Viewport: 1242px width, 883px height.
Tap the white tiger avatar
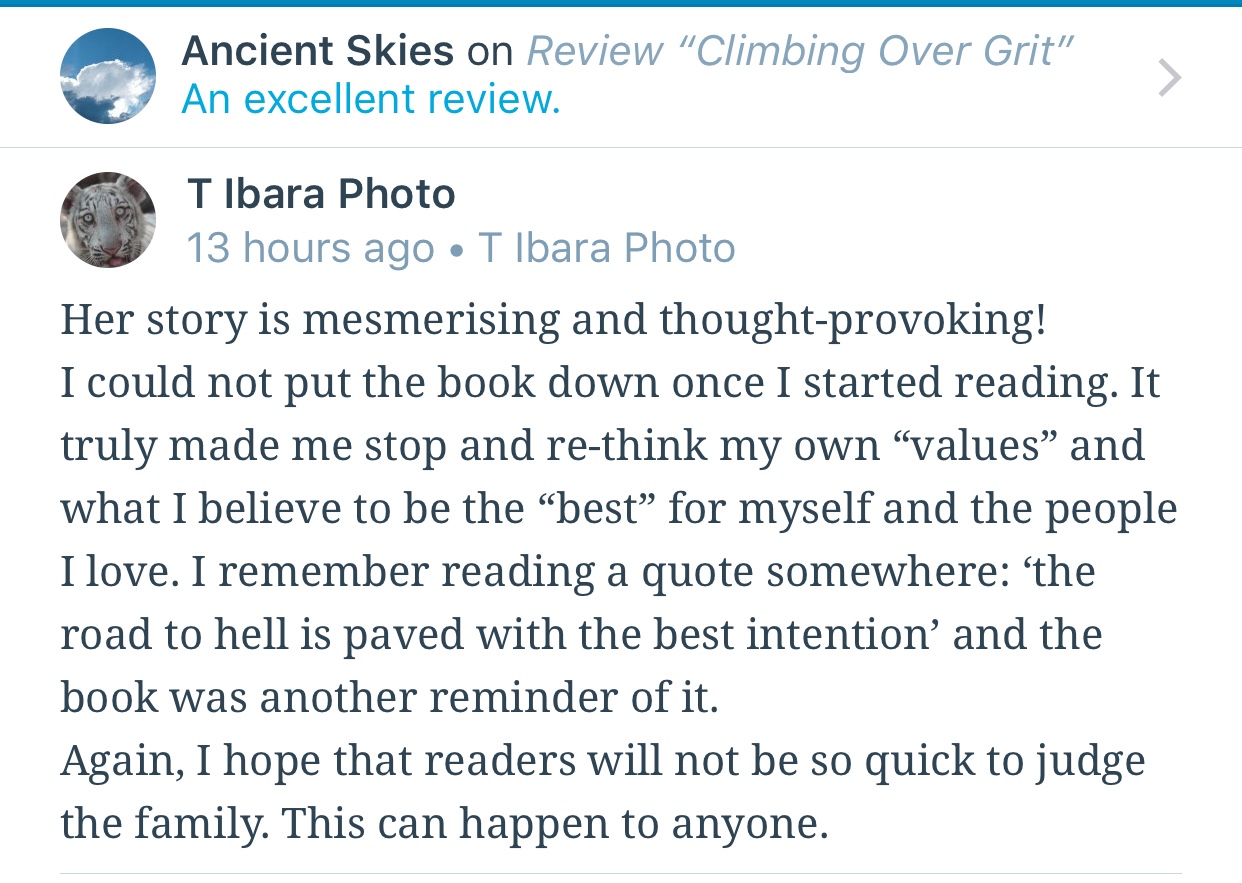click(x=108, y=220)
